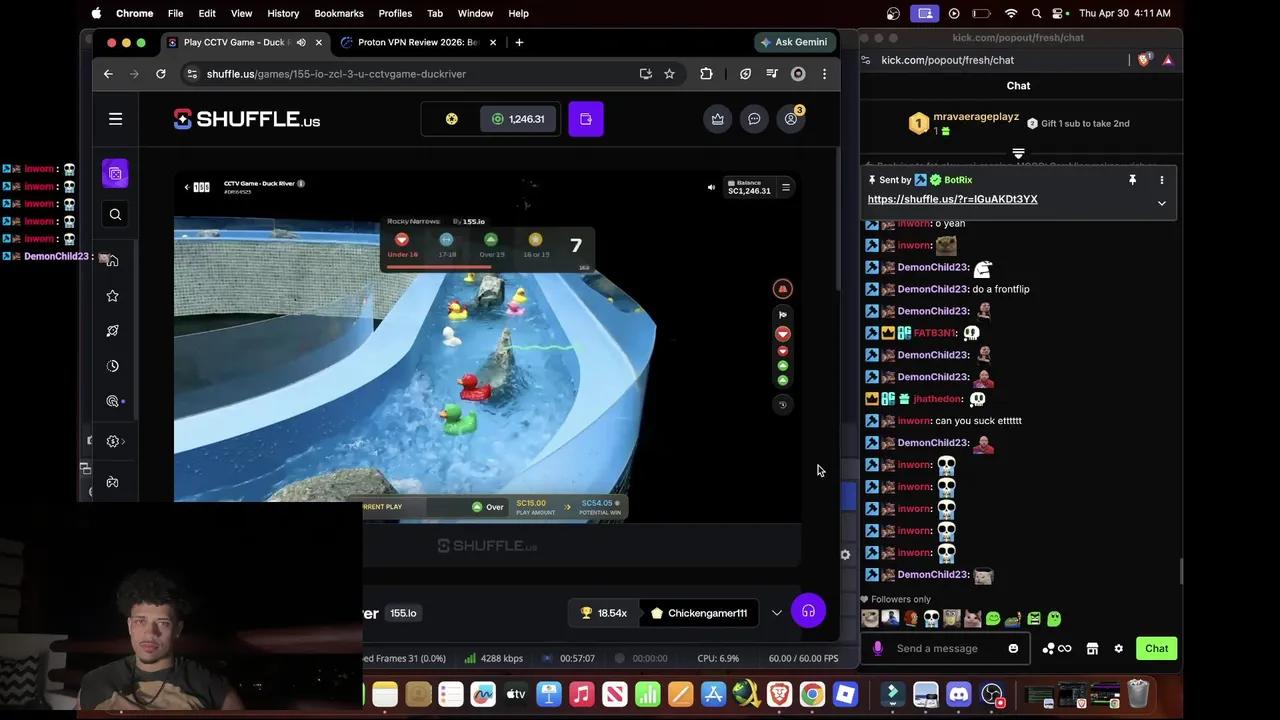Image resolution: width=1280 pixels, height=720 pixels.
Task: Click the purple headset support button
Action: 808,611
